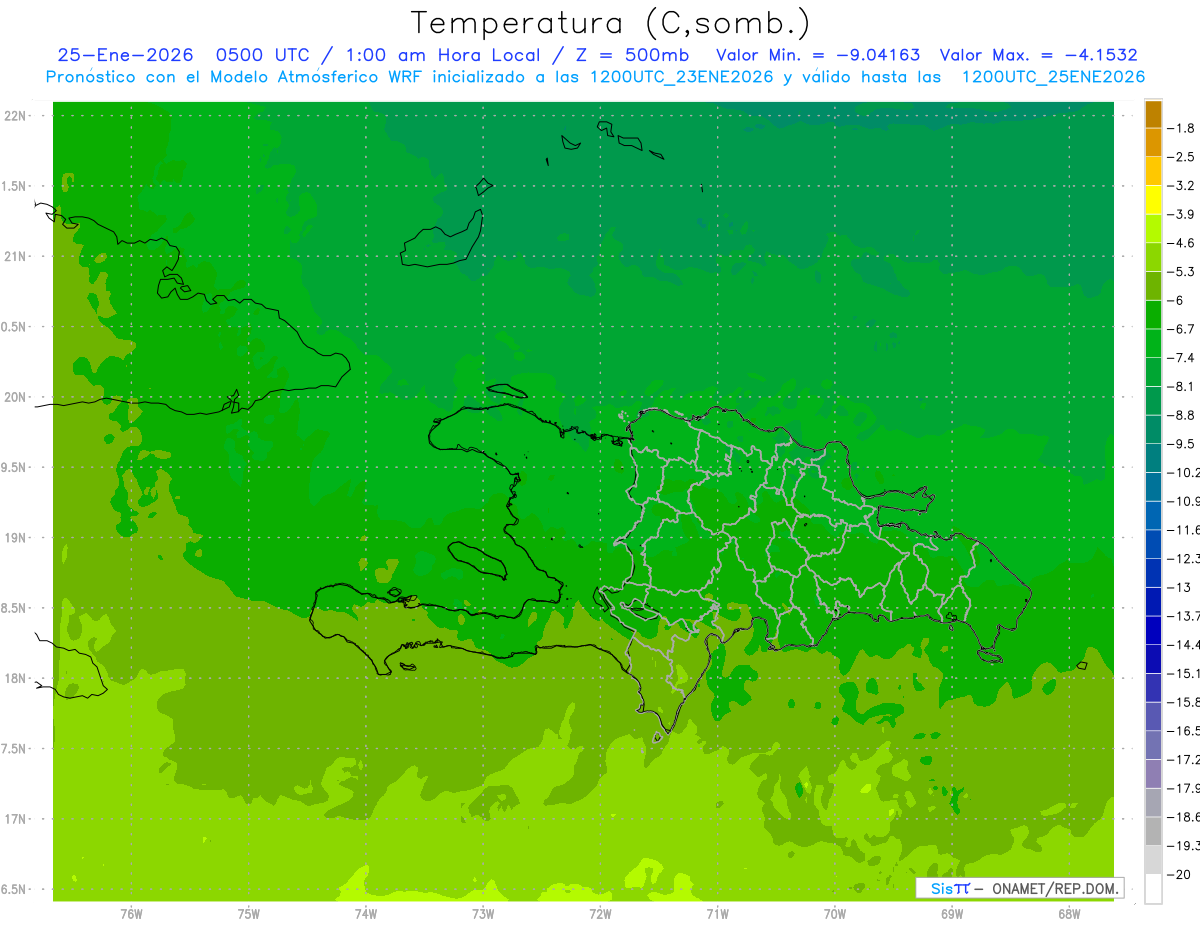The image size is (1200, 927).
Task: Click the "71W" longitude label
Action: coord(717,914)
